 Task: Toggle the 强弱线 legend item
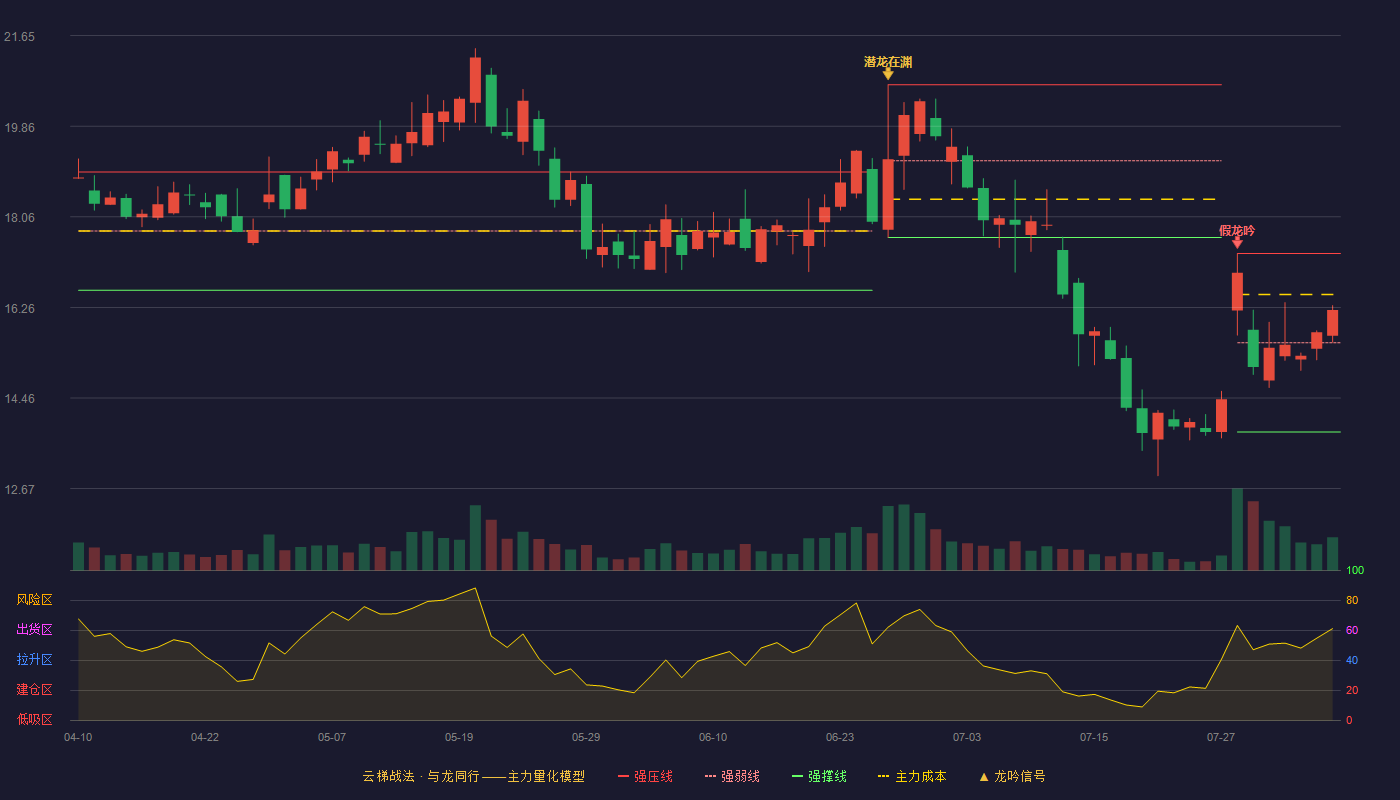[x=732, y=776]
